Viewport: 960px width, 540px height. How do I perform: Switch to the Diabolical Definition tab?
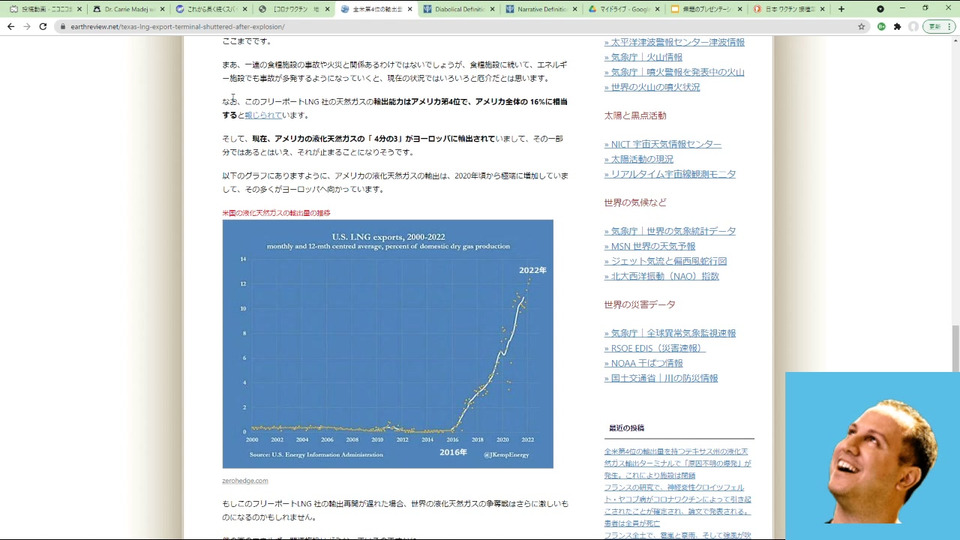(x=459, y=9)
